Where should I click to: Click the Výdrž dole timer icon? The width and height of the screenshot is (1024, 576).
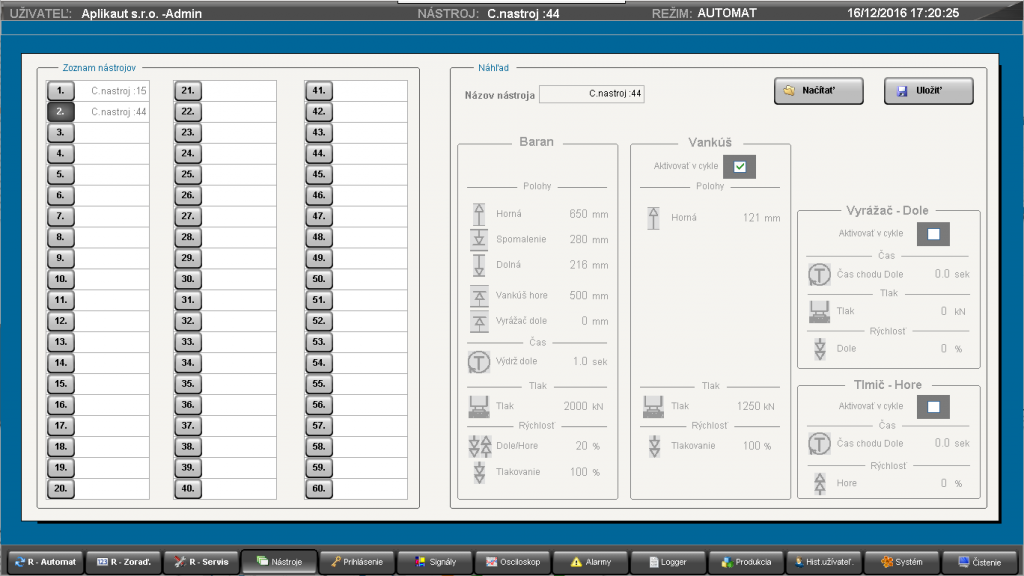coord(479,362)
